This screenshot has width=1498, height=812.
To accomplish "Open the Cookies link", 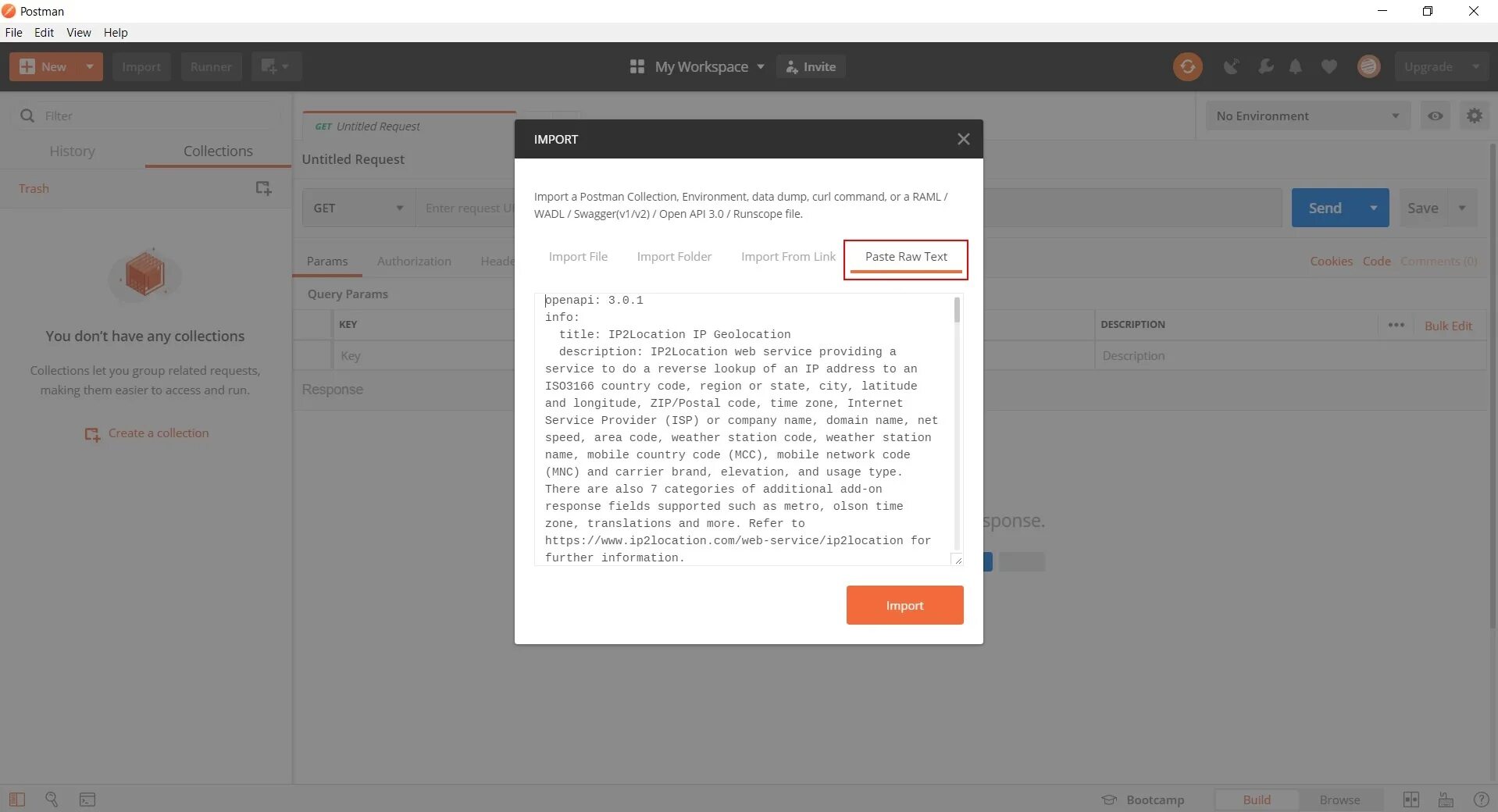I will 1331,261.
